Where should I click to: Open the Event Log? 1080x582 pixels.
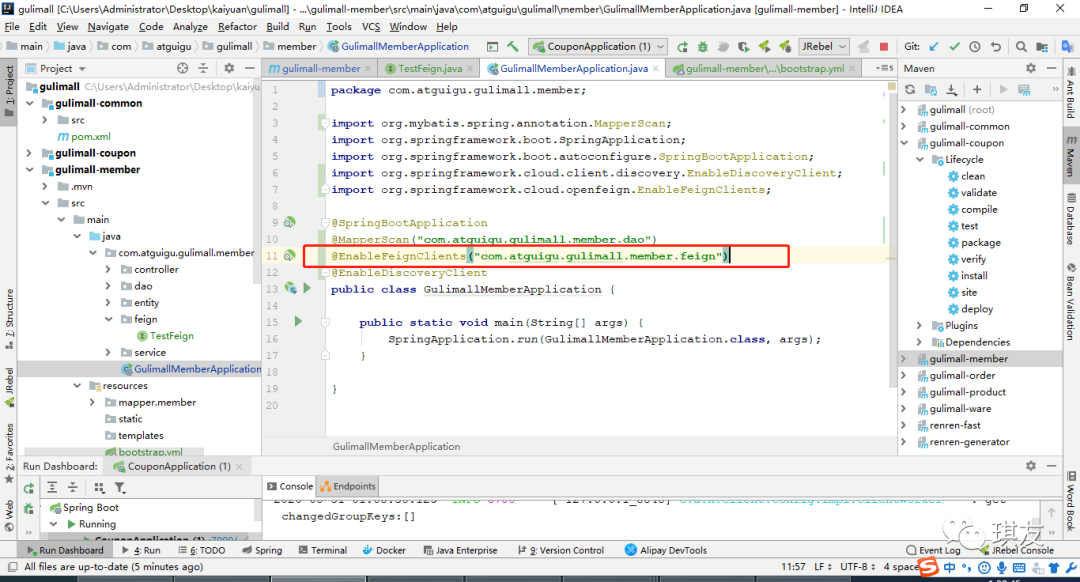click(933, 550)
